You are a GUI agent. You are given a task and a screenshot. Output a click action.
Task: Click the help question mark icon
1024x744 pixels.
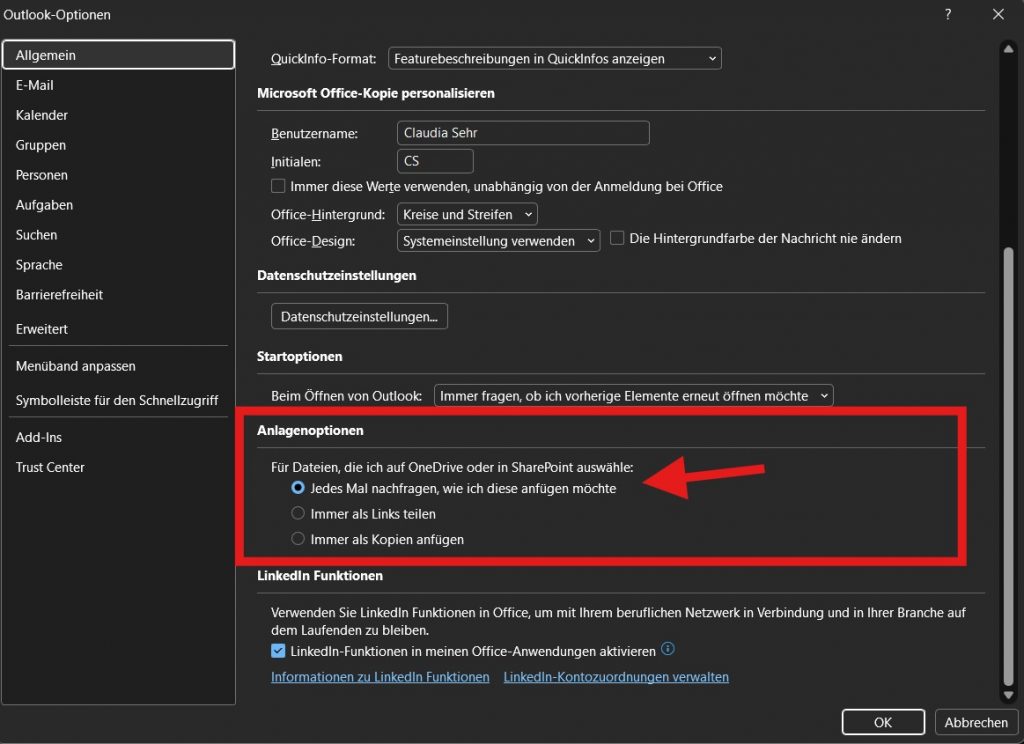tap(947, 14)
